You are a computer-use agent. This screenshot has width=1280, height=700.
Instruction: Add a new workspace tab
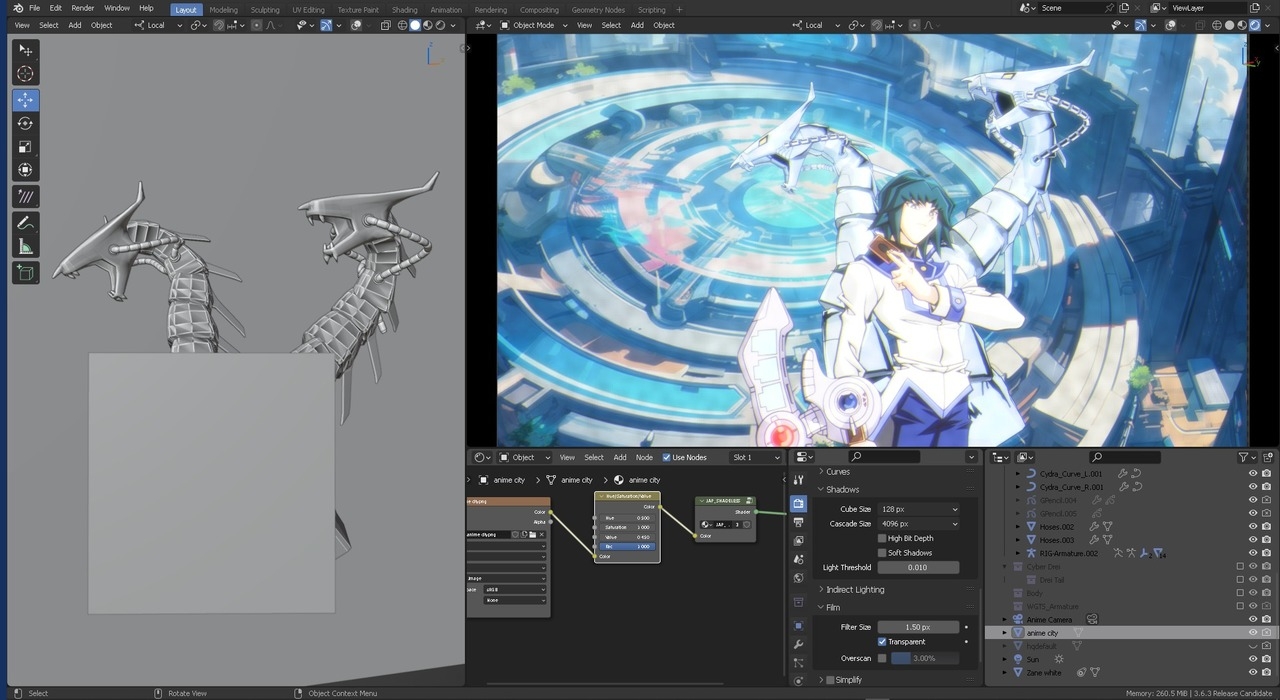(x=680, y=10)
